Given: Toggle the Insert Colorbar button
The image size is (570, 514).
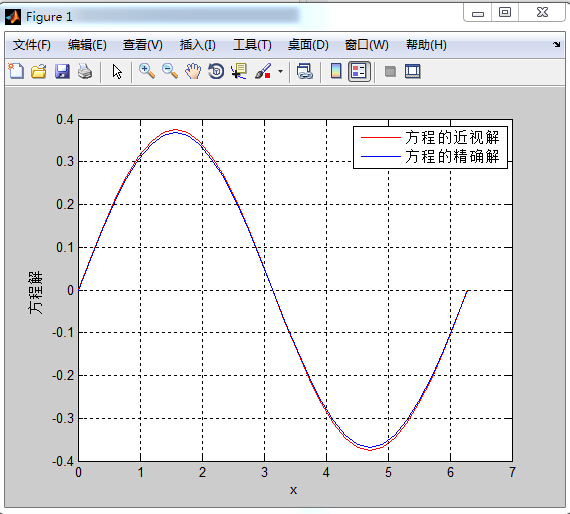Looking at the screenshot, I should pos(336,71).
